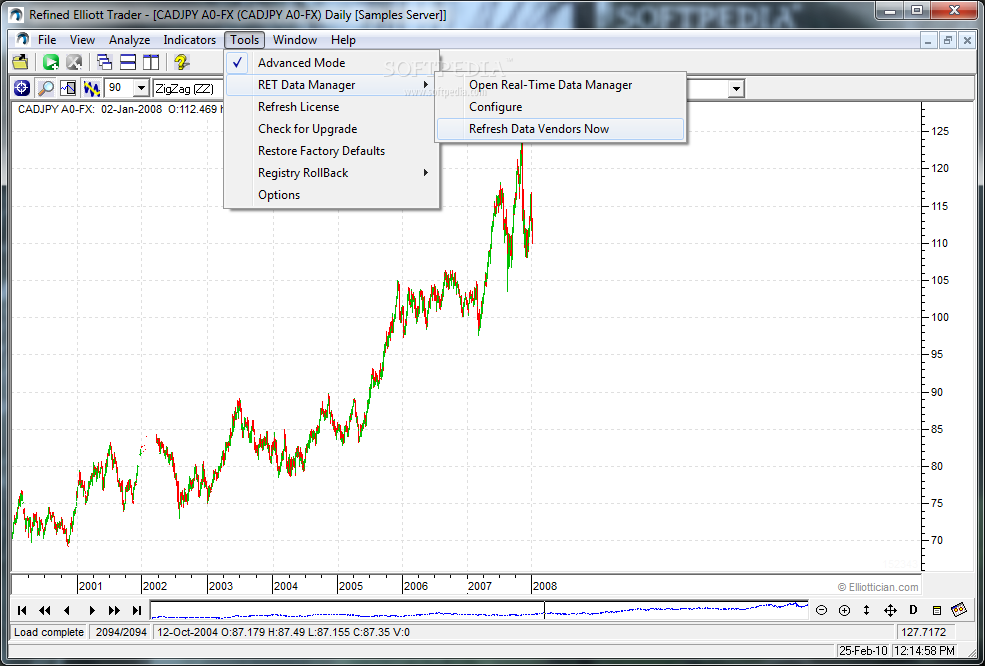Viewport: 985px width, 666px height.
Task: Tile windows vertically using toolbar icon
Action: pyautogui.click(x=150, y=62)
